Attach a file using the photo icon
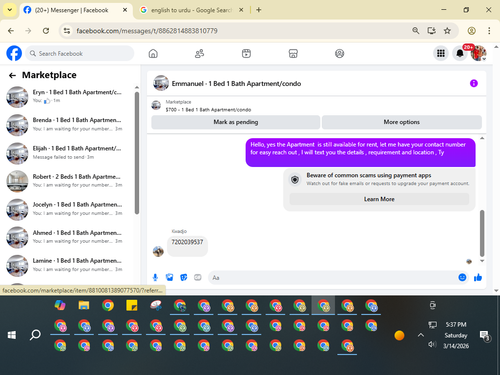500x375 pixels. (x=170, y=277)
